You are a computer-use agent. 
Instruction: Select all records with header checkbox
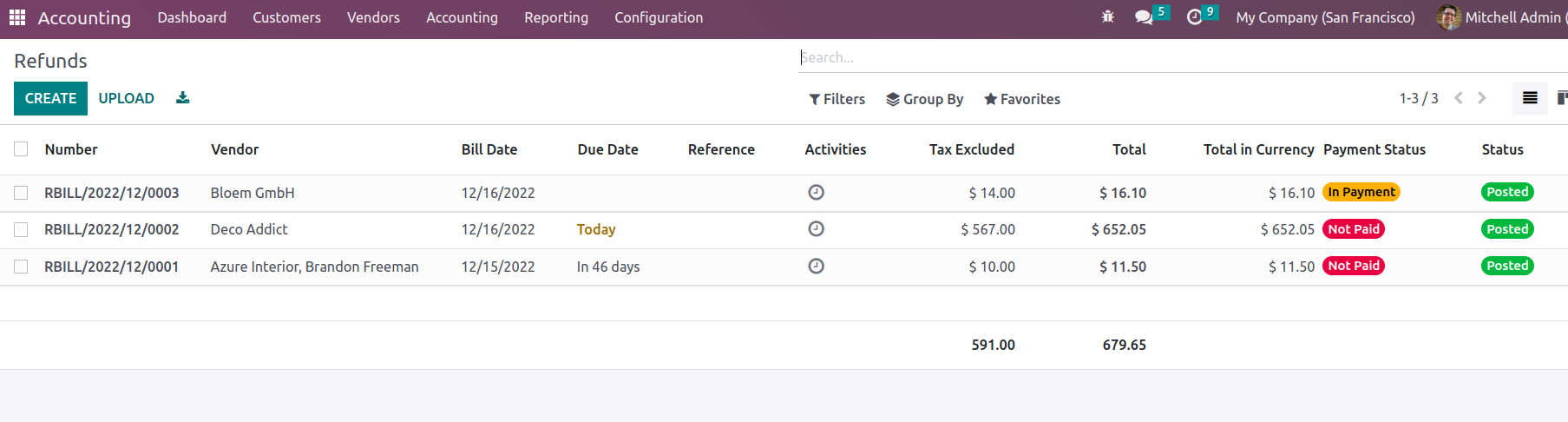click(21, 149)
